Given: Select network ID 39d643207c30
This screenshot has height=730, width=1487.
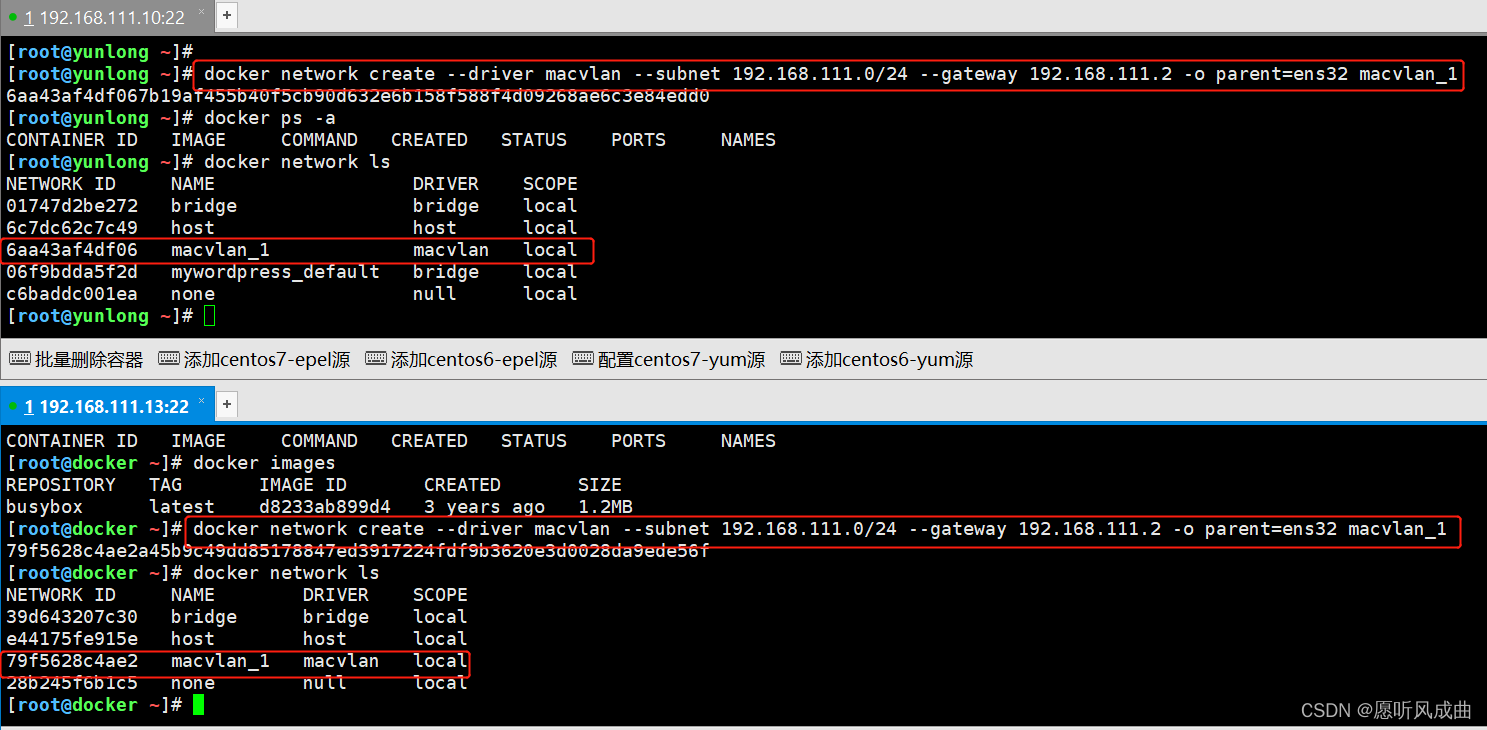Looking at the screenshot, I should click(x=72, y=617).
